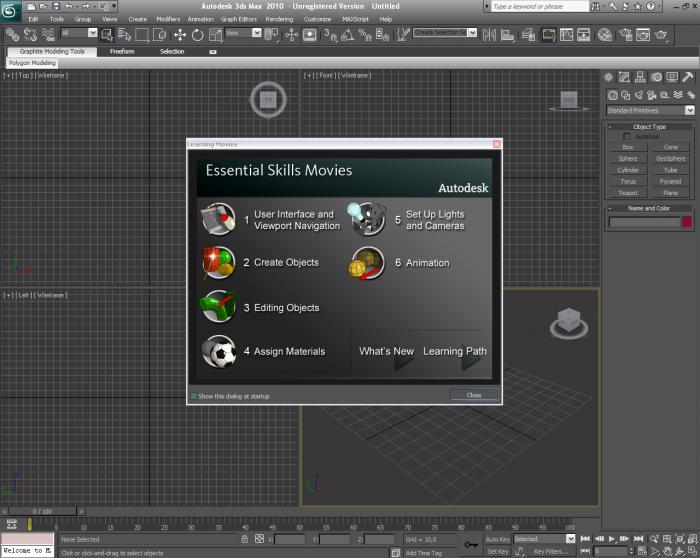Choose Rectangular Selection Region tool

coord(142,34)
